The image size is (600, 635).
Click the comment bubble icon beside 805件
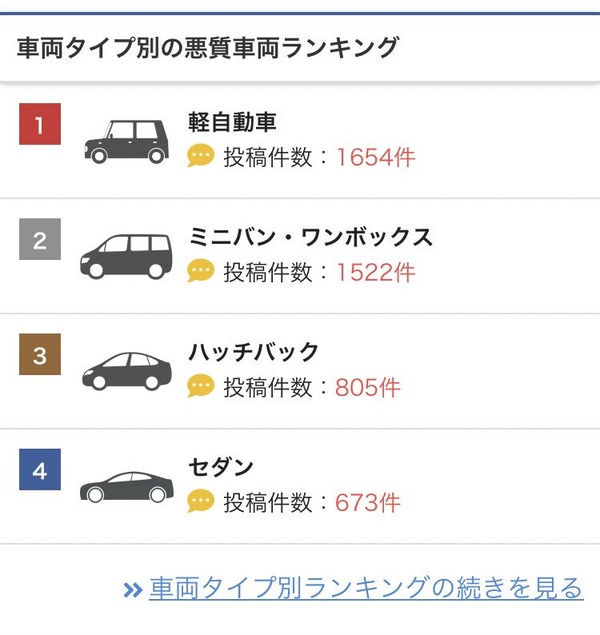[201, 387]
